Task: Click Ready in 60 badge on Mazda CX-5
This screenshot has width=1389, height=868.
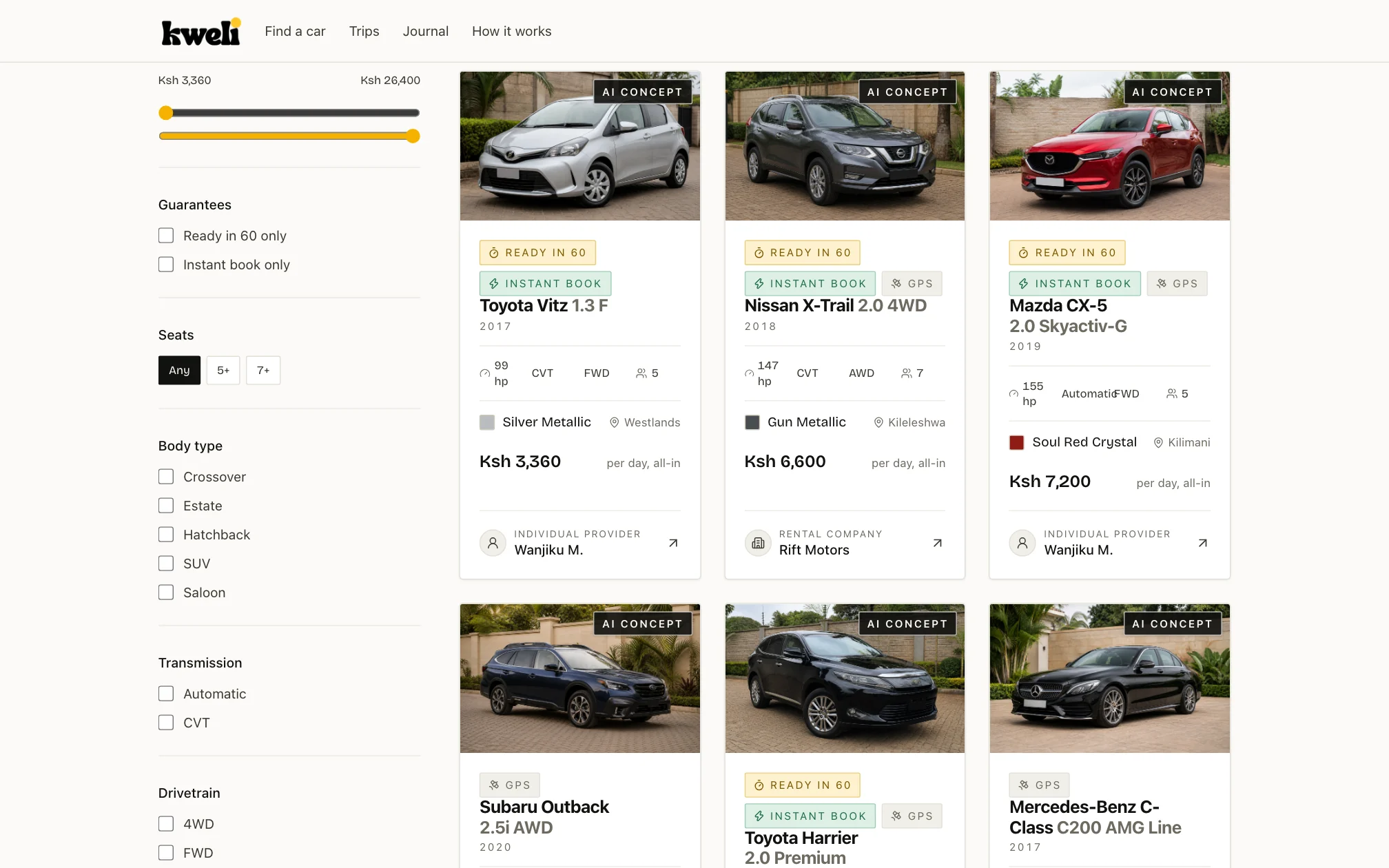Action: point(1067,253)
